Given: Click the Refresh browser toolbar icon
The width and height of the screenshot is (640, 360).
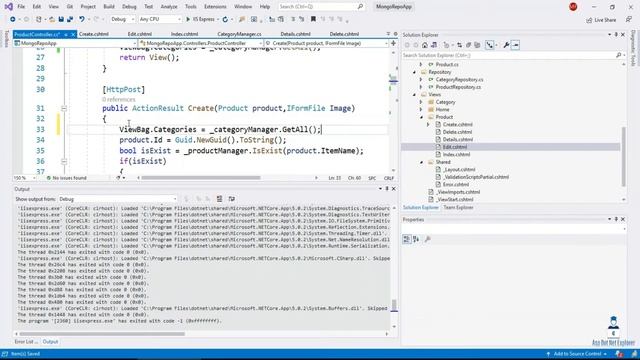Looking at the screenshot, I should (x=225, y=19).
